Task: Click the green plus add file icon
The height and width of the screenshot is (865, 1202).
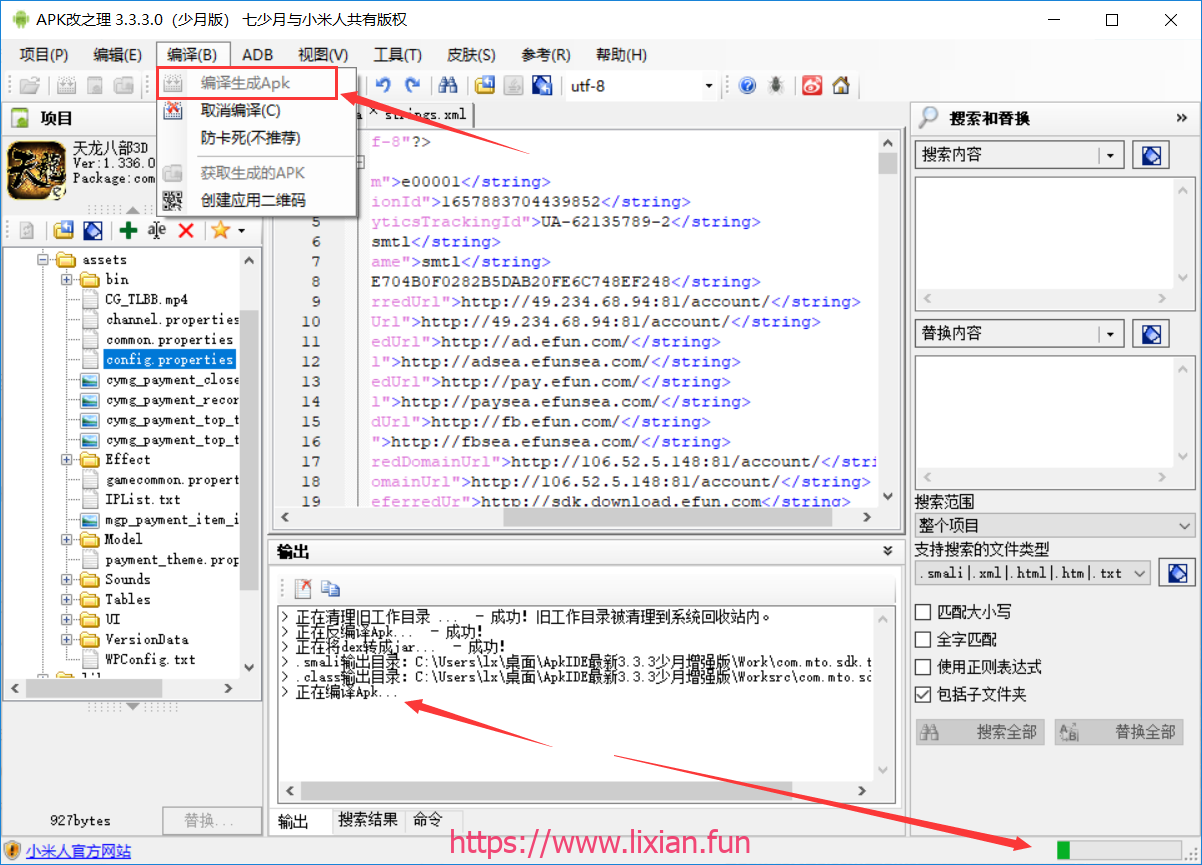Action: coord(128,231)
